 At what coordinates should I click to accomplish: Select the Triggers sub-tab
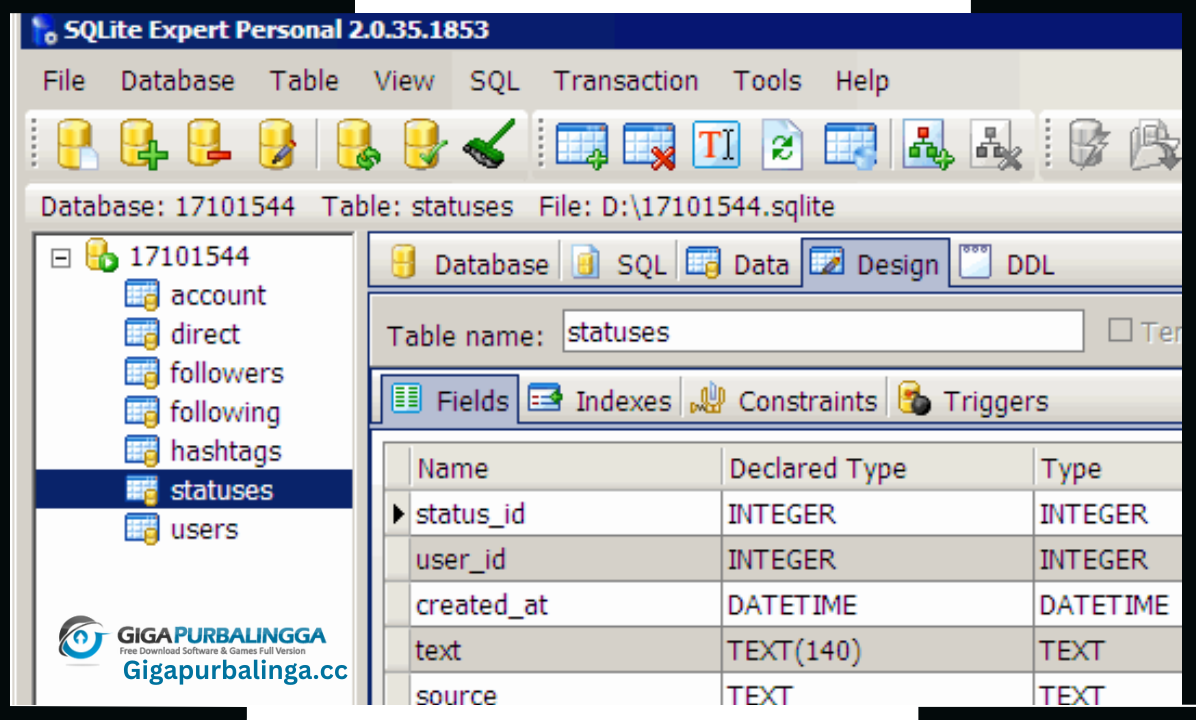pyautogui.click(x=973, y=401)
